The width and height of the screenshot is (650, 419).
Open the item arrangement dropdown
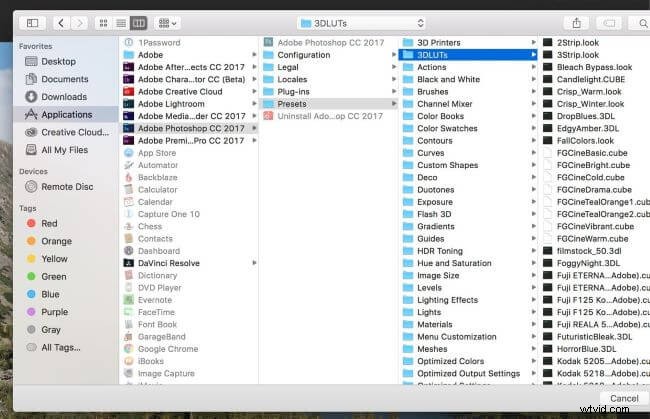(167, 22)
